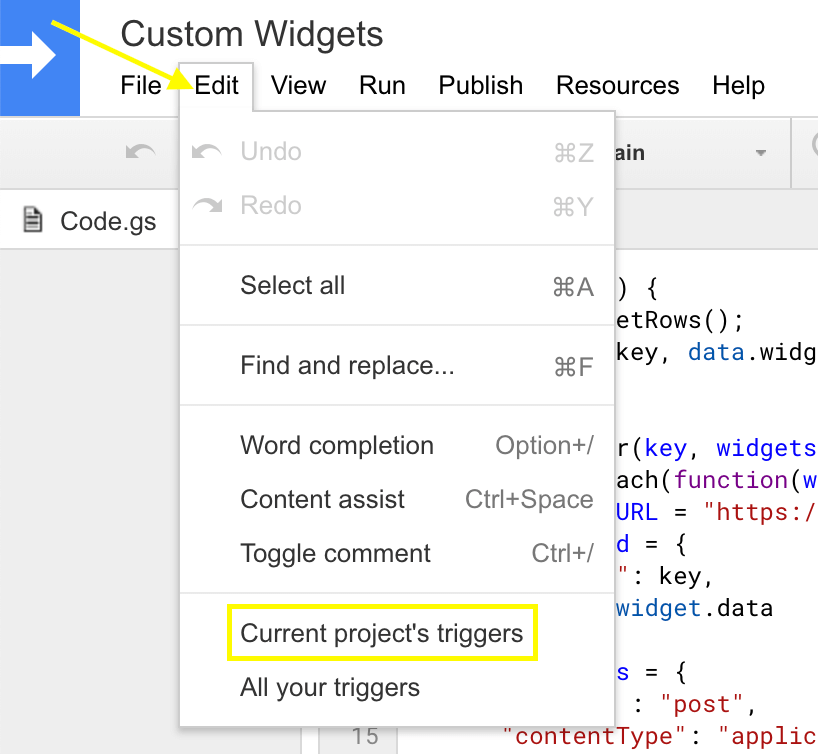The width and height of the screenshot is (818, 754).
Task: Open the Run menu
Action: click(381, 86)
